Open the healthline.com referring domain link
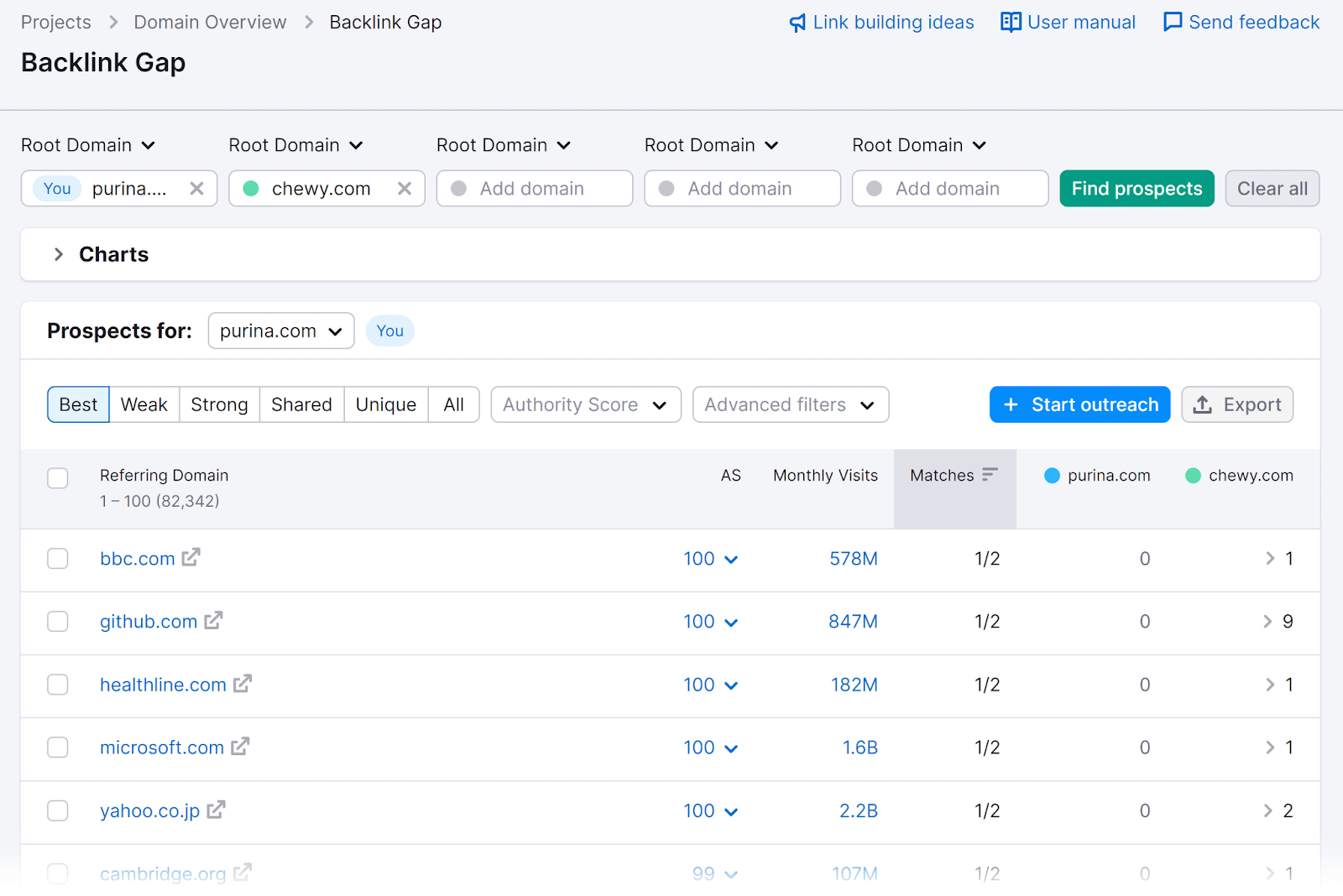This screenshot has width=1343, height=896. (x=164, y=685)
